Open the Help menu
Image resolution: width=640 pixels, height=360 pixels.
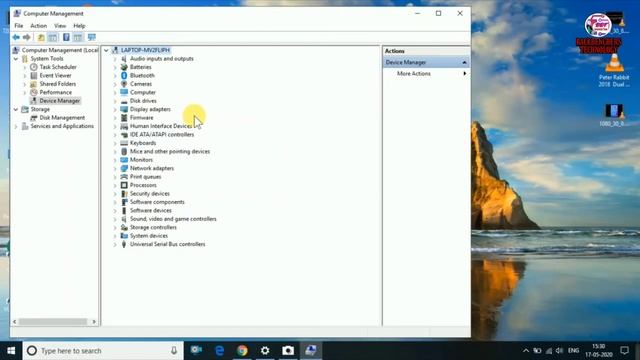tap(79, 26)
